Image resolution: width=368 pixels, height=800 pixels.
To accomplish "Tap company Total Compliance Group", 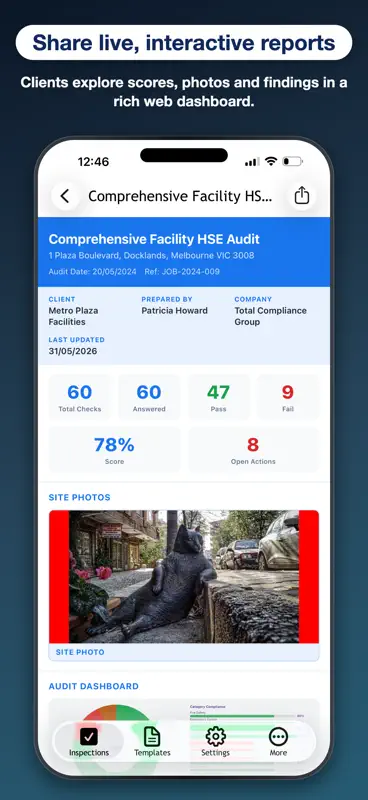I will 271,316.
